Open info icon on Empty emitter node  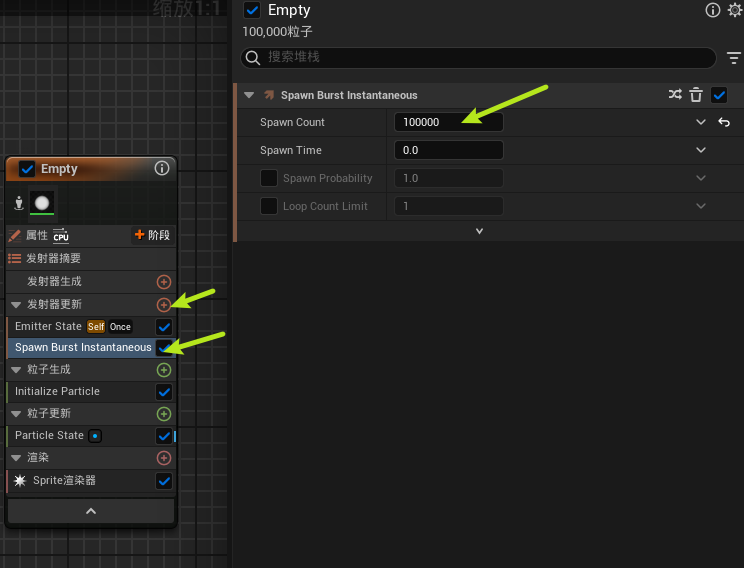(162, 168)
